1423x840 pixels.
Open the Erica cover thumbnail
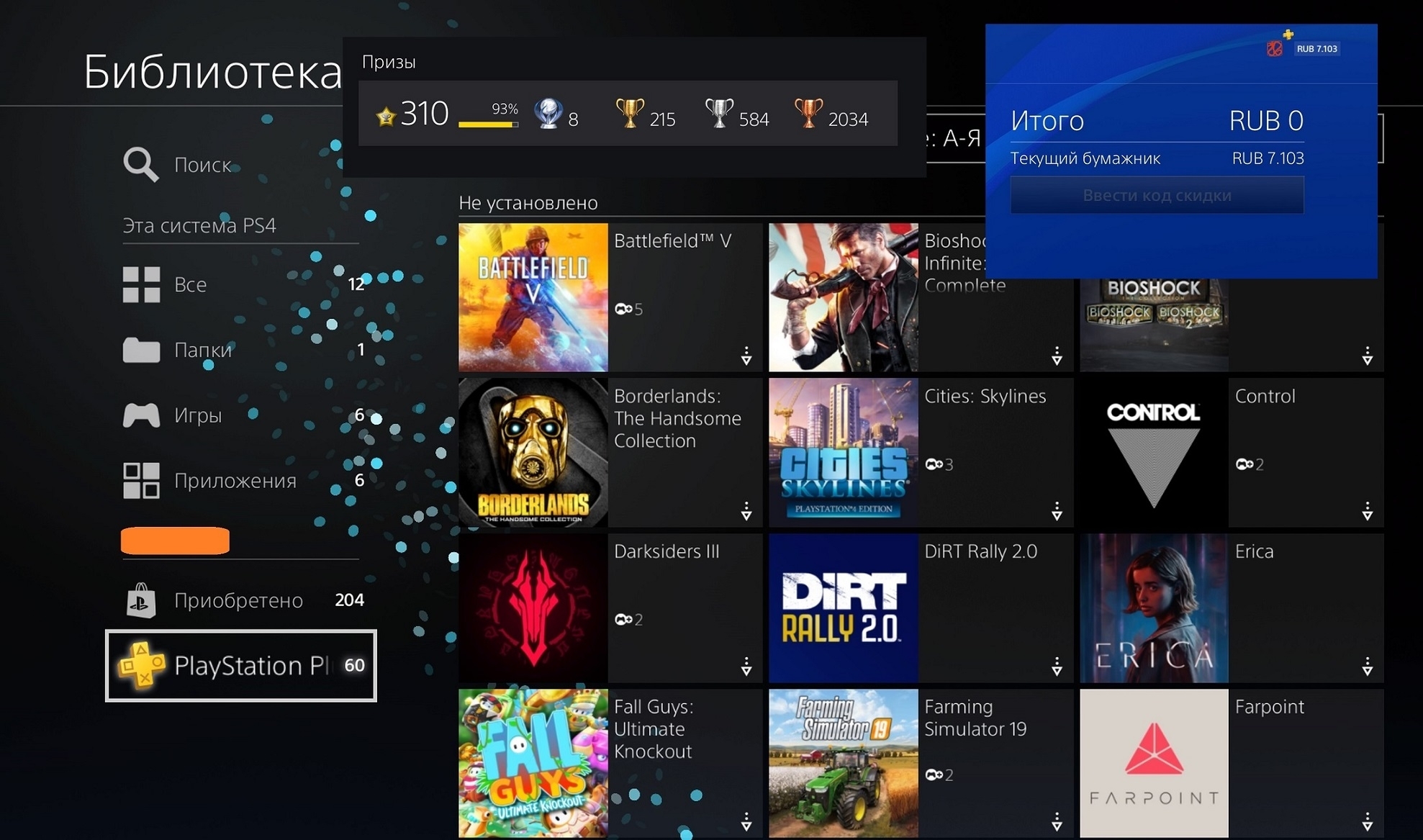tap(1154, 608)
